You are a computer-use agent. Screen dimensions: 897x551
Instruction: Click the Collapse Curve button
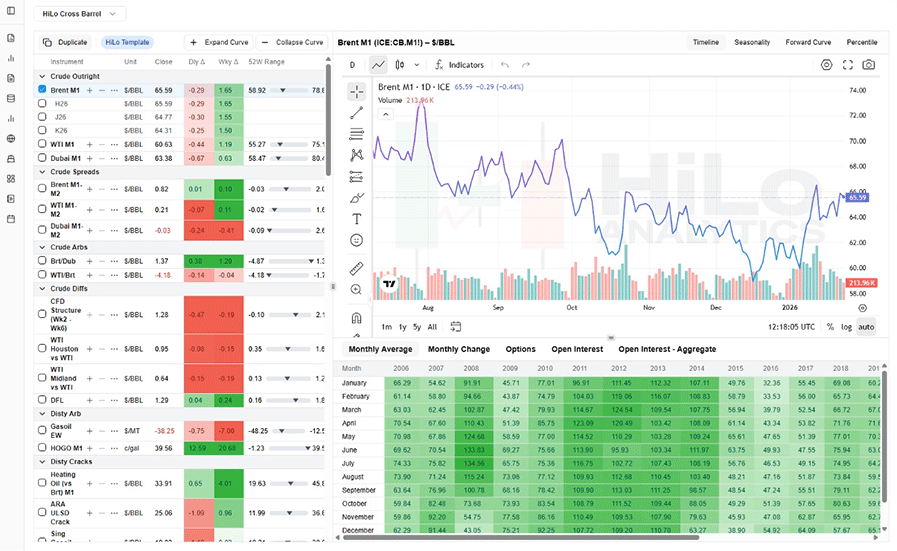click(292, 42)
